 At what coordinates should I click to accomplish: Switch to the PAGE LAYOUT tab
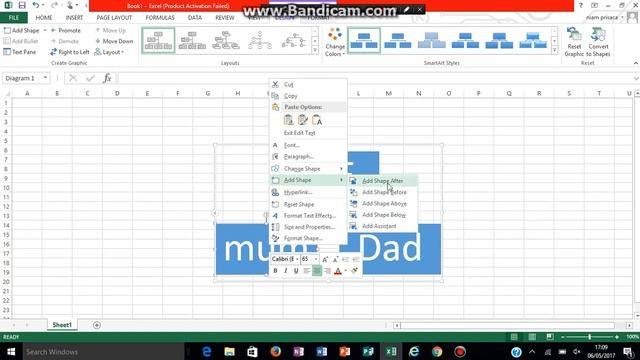click(114, 18)
